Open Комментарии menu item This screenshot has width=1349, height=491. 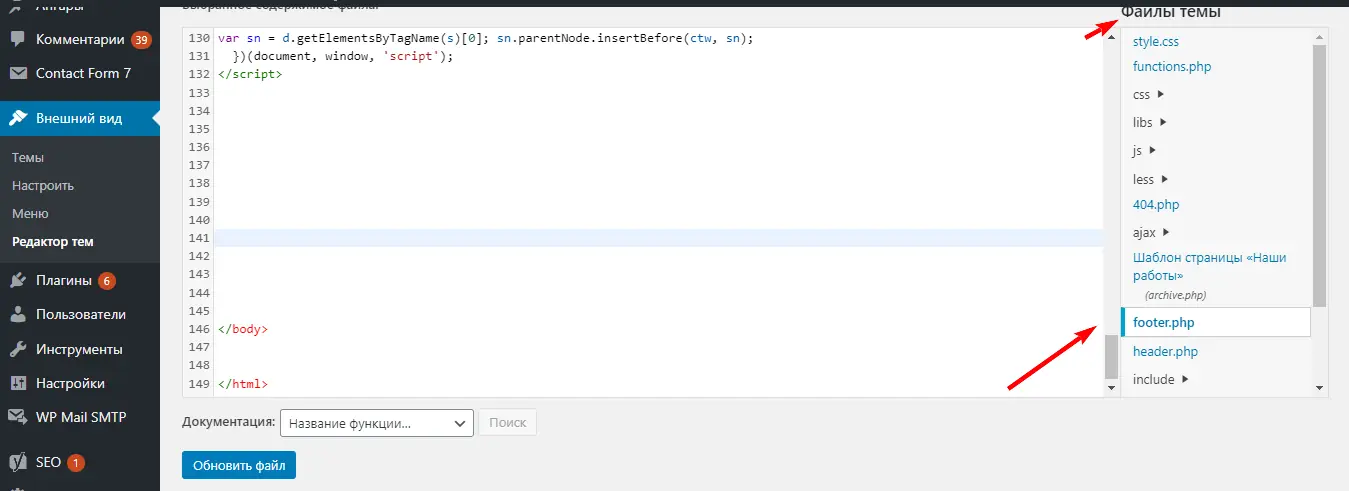80,40
